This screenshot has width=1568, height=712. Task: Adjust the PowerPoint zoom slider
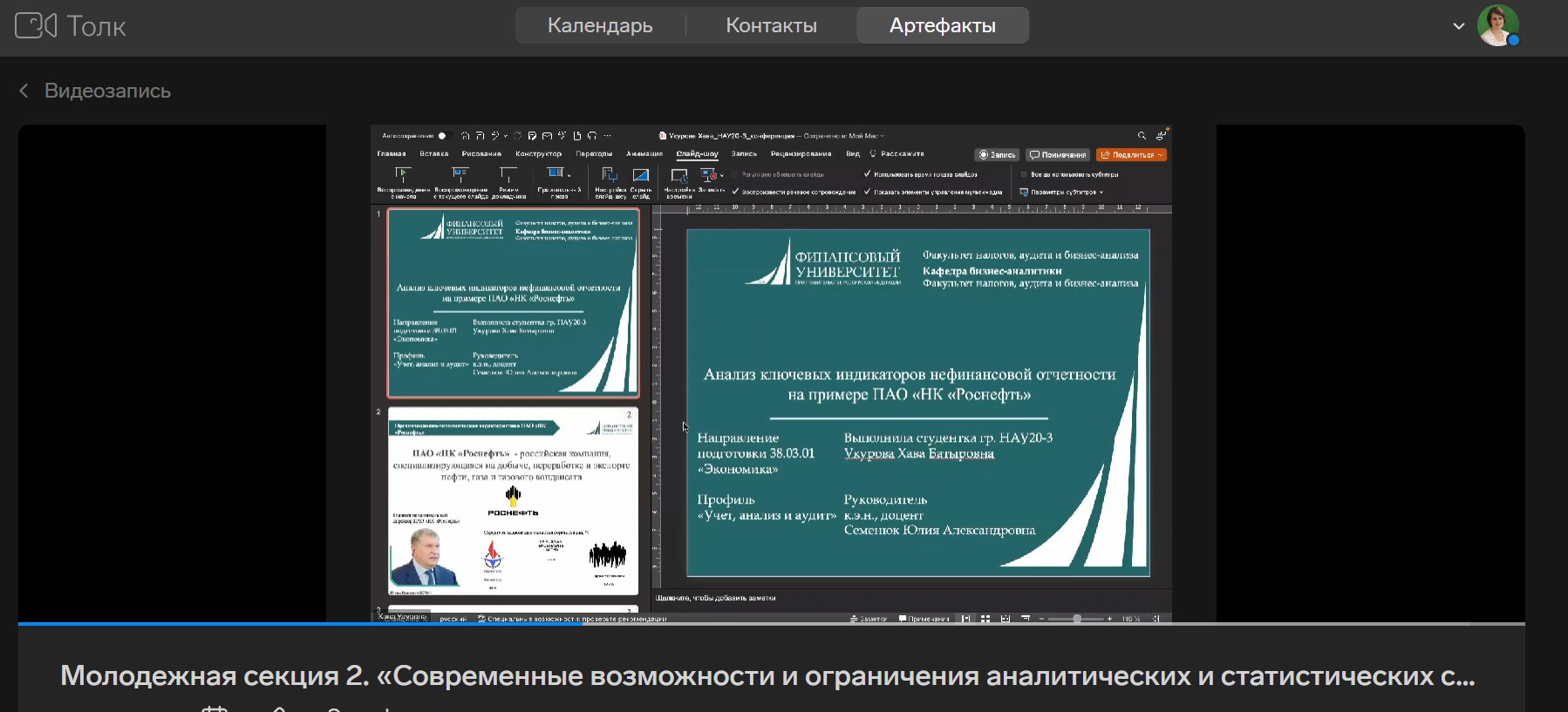click(x=1076, y=619)
